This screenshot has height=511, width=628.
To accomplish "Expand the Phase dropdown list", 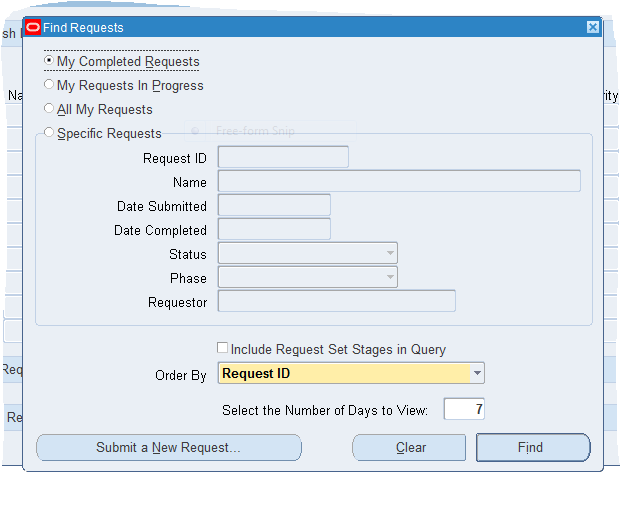I will coord(389,278).
